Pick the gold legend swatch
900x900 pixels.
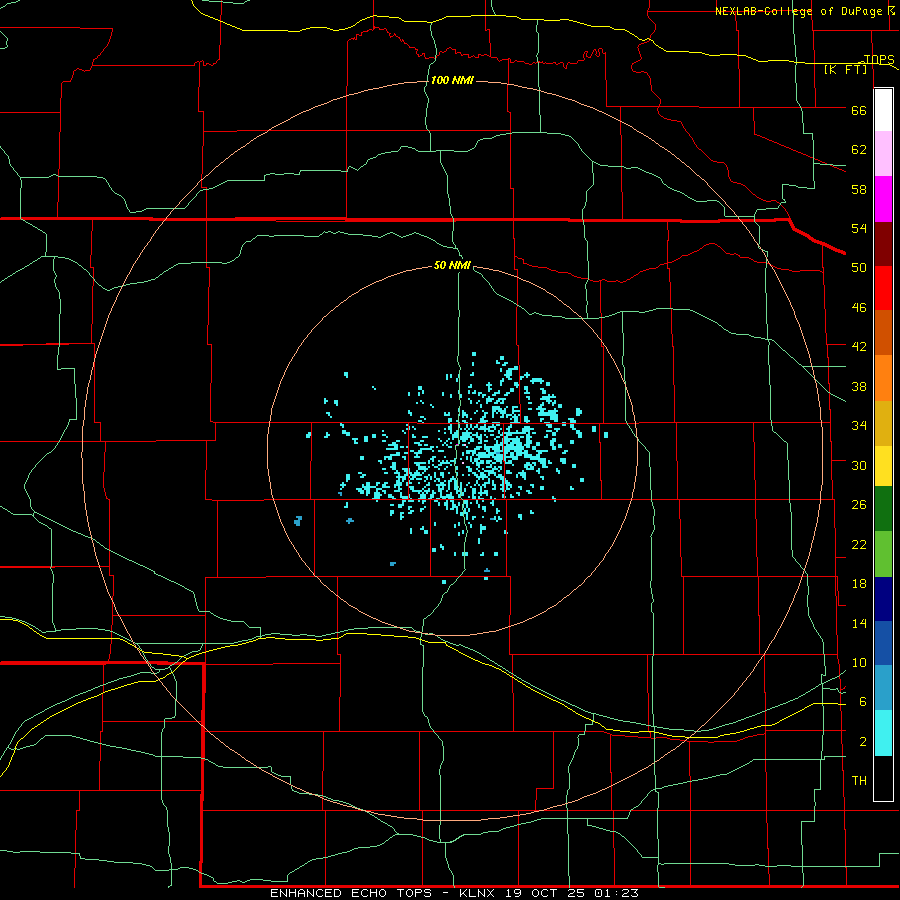(883, 423)
